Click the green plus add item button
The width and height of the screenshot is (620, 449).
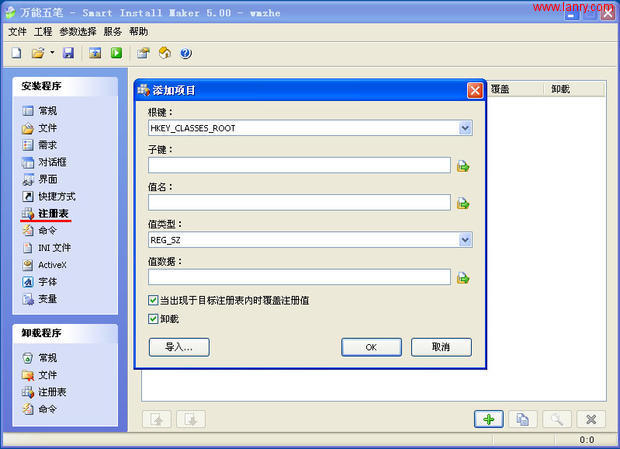pos(489,419)
